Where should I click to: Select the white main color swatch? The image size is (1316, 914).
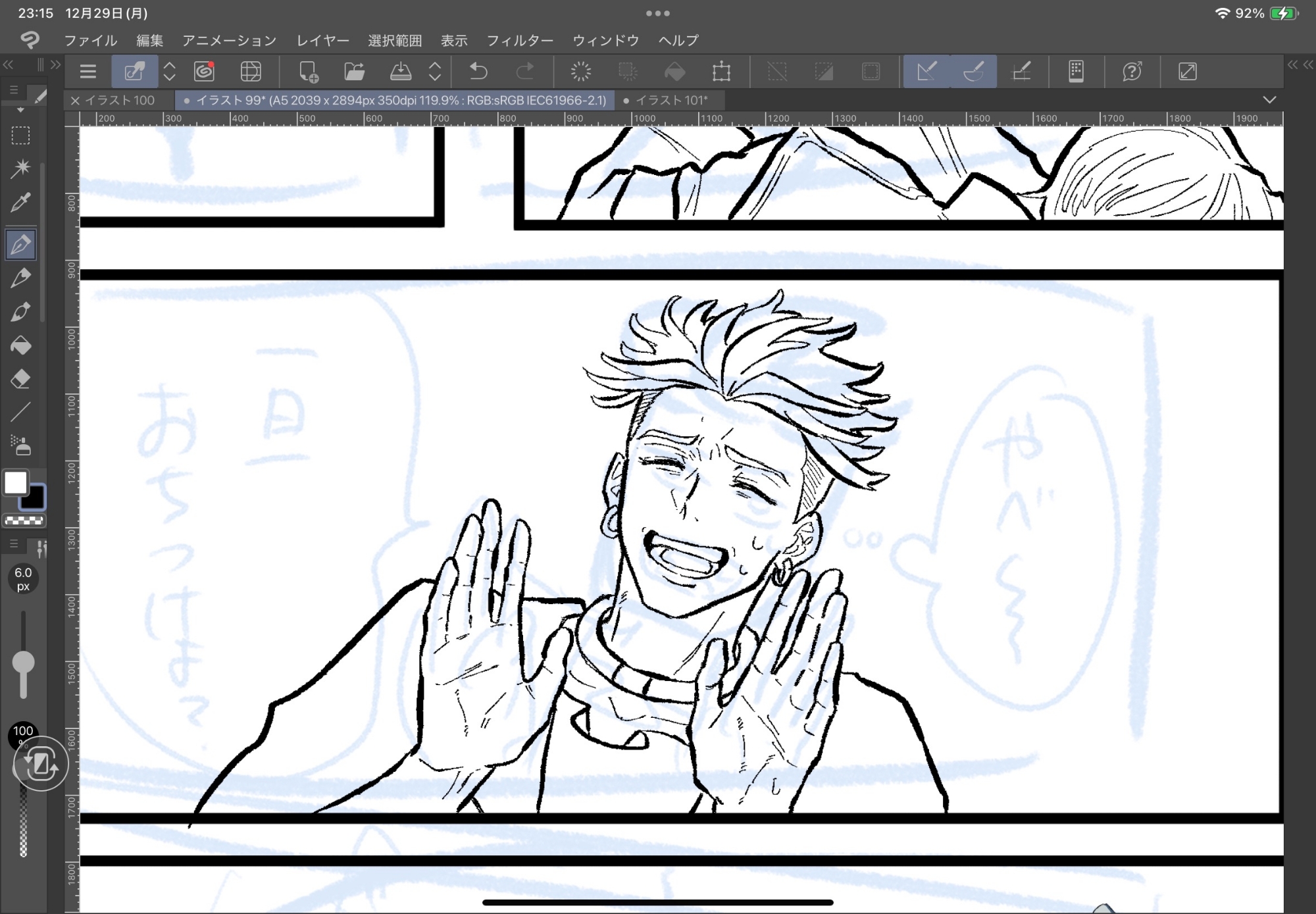coord(16,483)
